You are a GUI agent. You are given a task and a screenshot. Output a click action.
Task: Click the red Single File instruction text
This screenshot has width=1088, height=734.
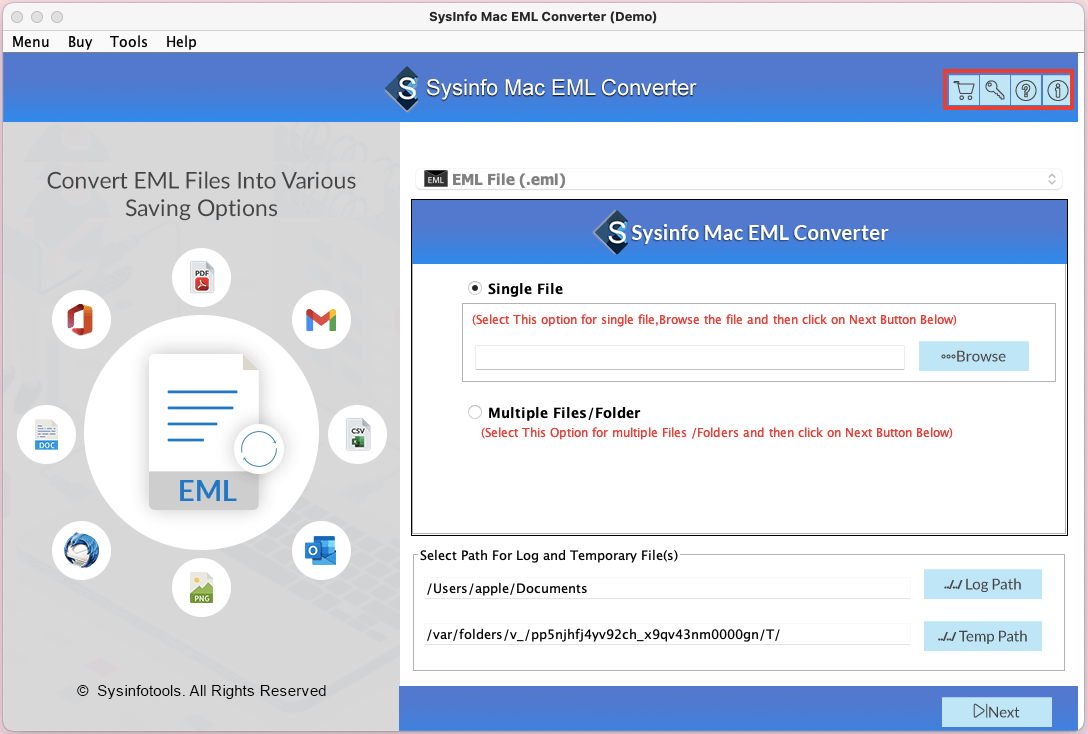pyautogui.click(x=714, y=320)
